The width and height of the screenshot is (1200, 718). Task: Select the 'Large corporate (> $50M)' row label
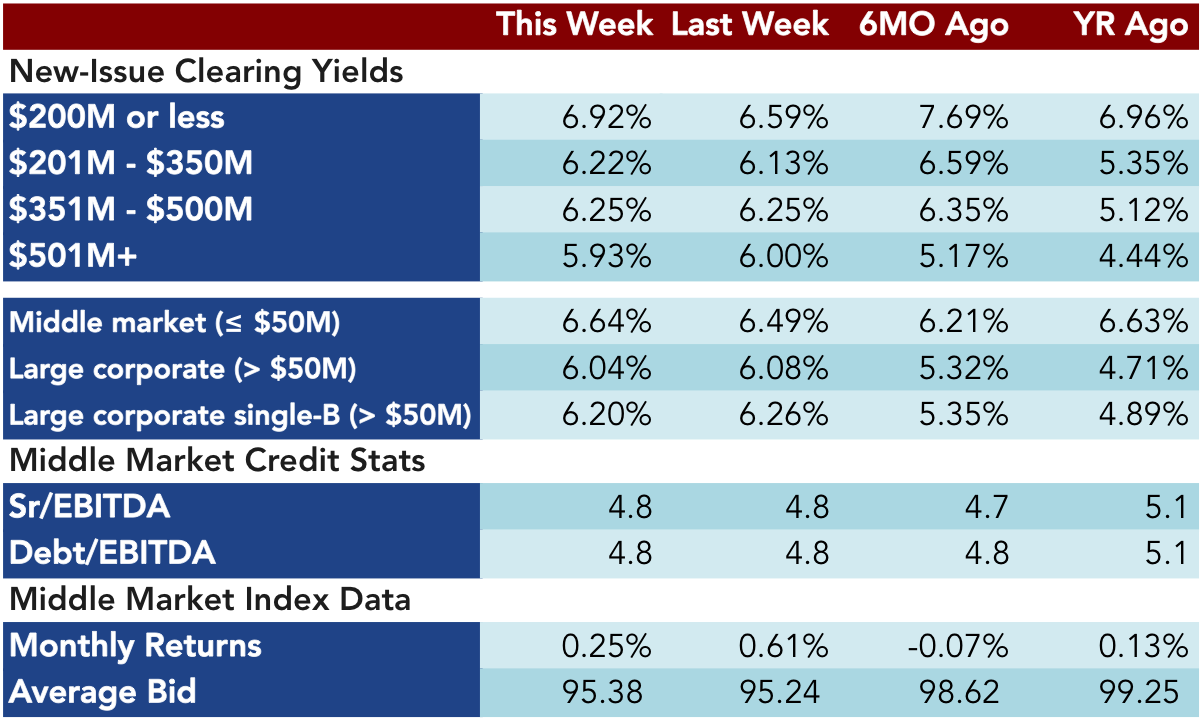183,369
